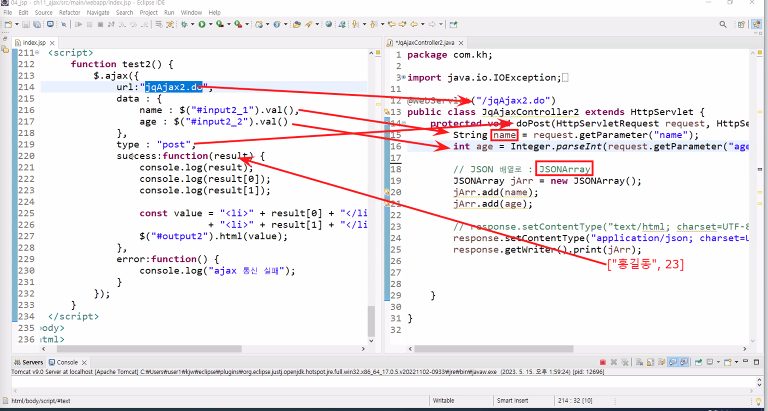The image size is (768, 411).
Task: Click the horizontal scrollbar of JqAjaxController2 editor
Action: coord(494,349)
